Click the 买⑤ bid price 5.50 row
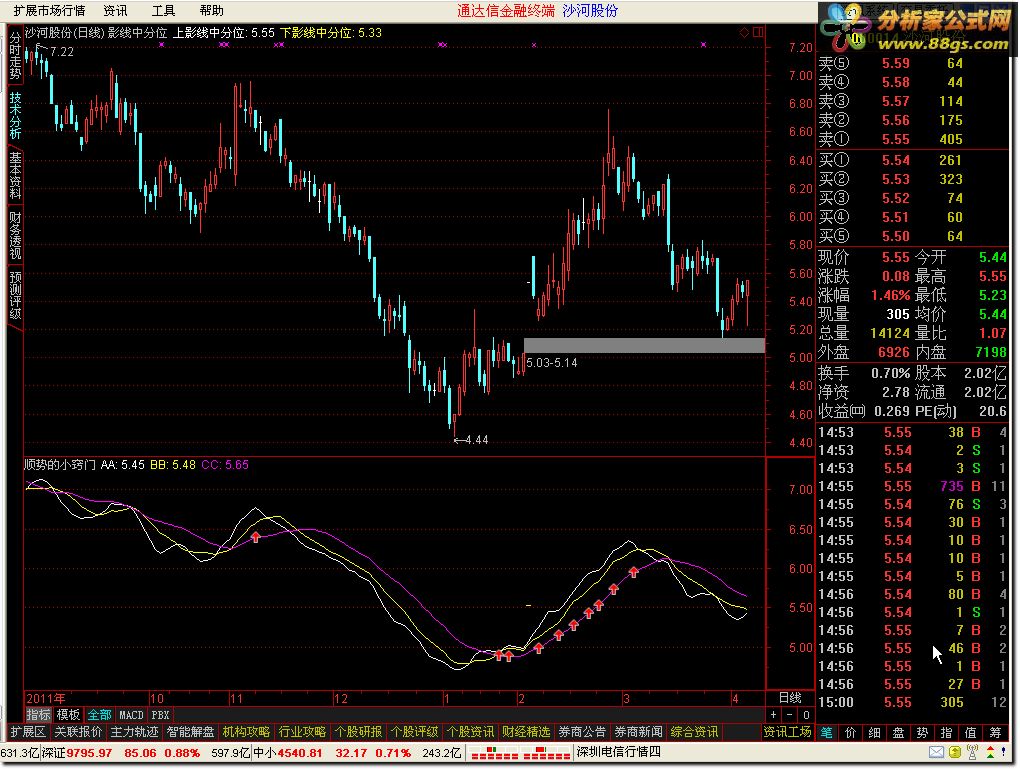 tap(913, 236)
